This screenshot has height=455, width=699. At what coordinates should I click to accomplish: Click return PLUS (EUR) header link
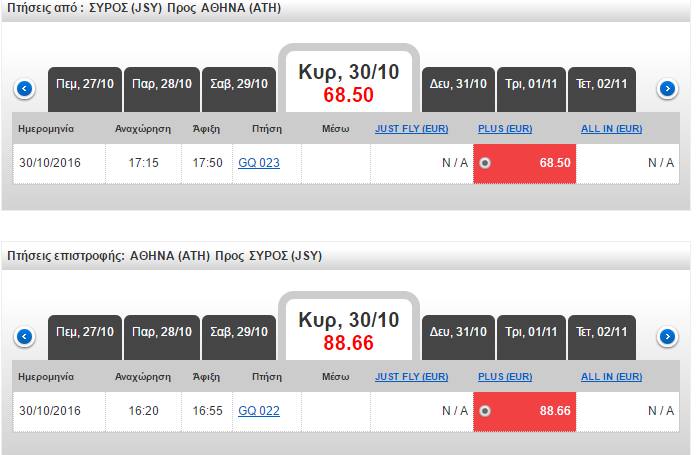tap(505, 376)
